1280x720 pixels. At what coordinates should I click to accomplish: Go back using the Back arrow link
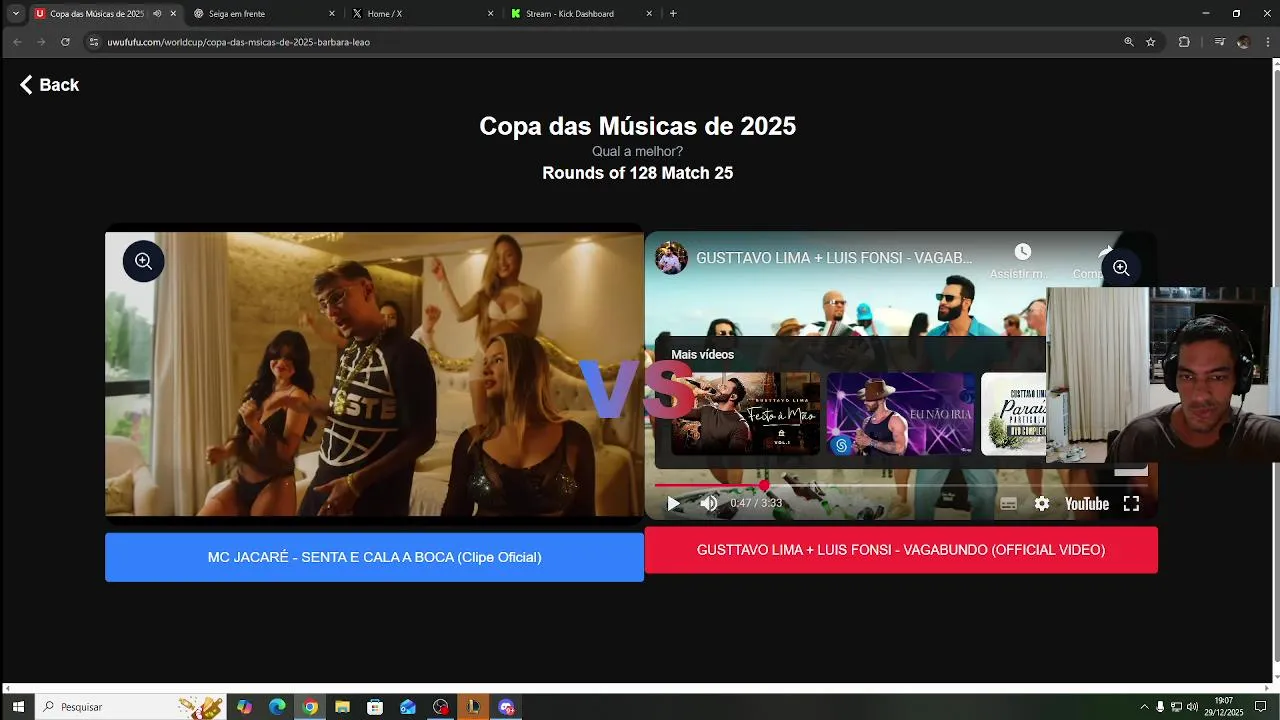[x=49, y=85]
